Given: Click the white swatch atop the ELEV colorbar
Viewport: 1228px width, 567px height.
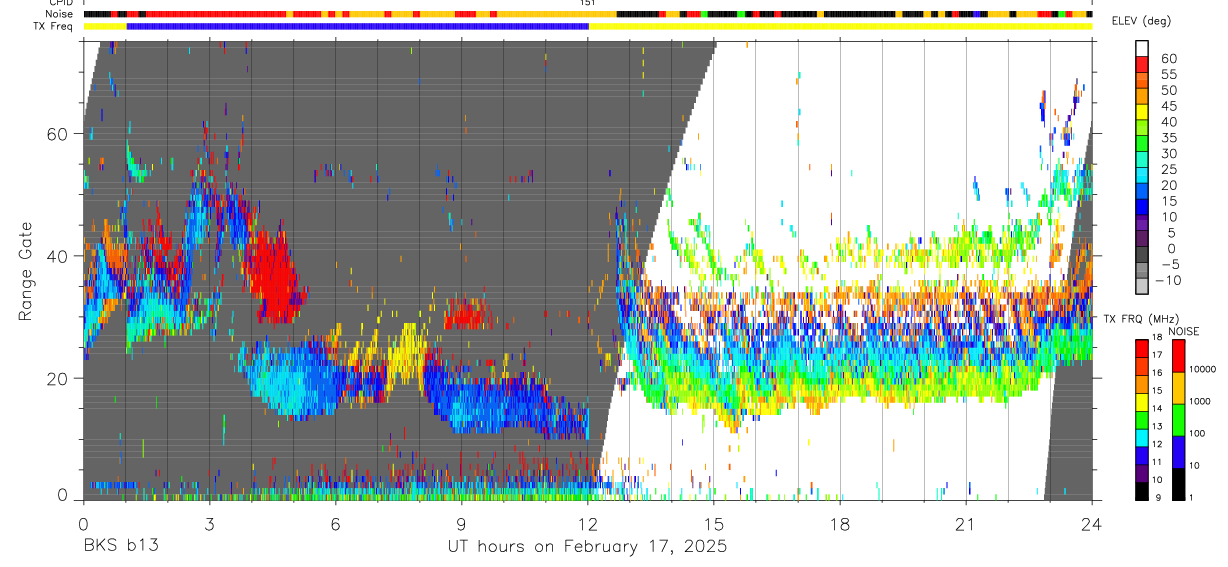Looking at the screenshot, I should click(1142, 48).
